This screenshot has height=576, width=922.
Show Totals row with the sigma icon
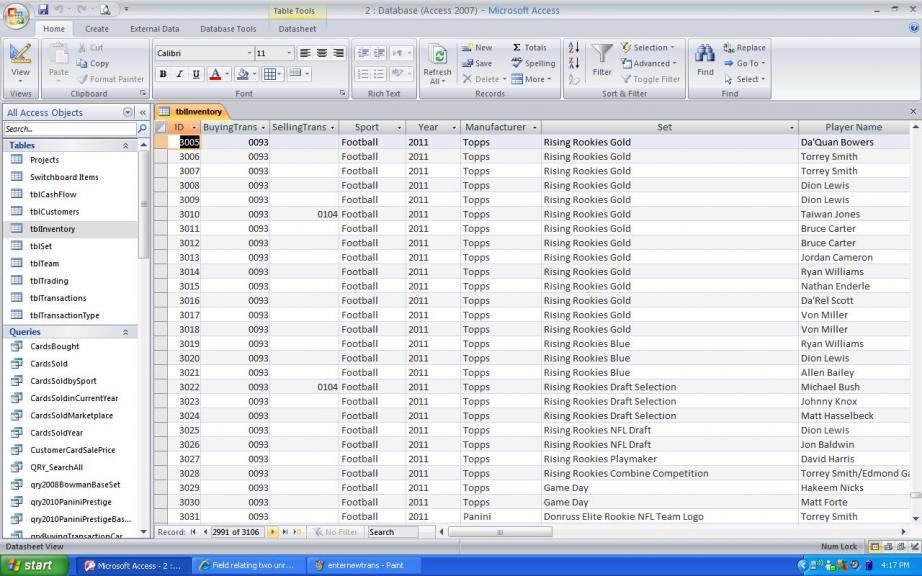[529, 48]
